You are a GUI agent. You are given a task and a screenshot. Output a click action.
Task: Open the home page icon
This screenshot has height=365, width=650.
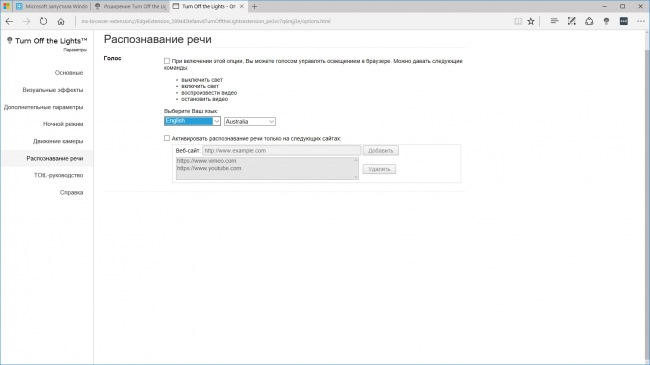pyautogui.click(x=61, y=21)
